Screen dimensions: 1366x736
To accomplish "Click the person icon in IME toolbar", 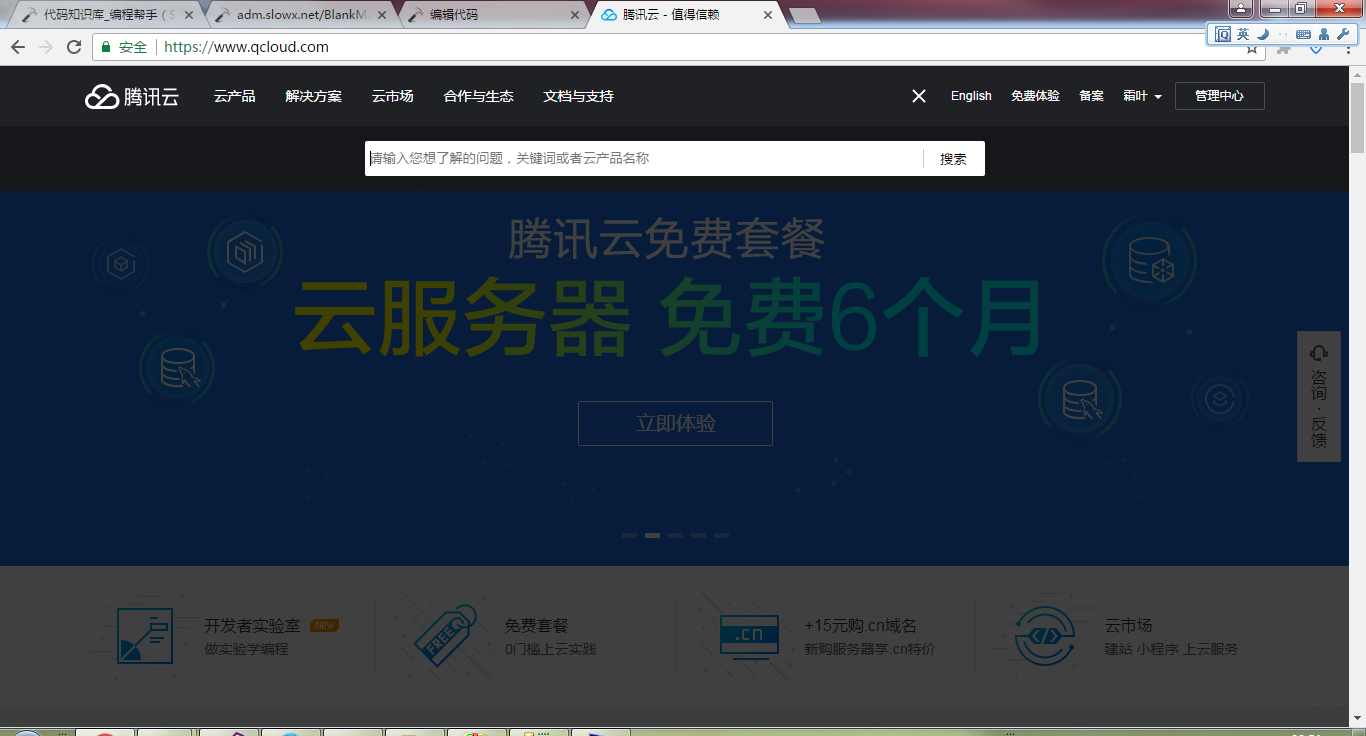I will [1324, 34].
